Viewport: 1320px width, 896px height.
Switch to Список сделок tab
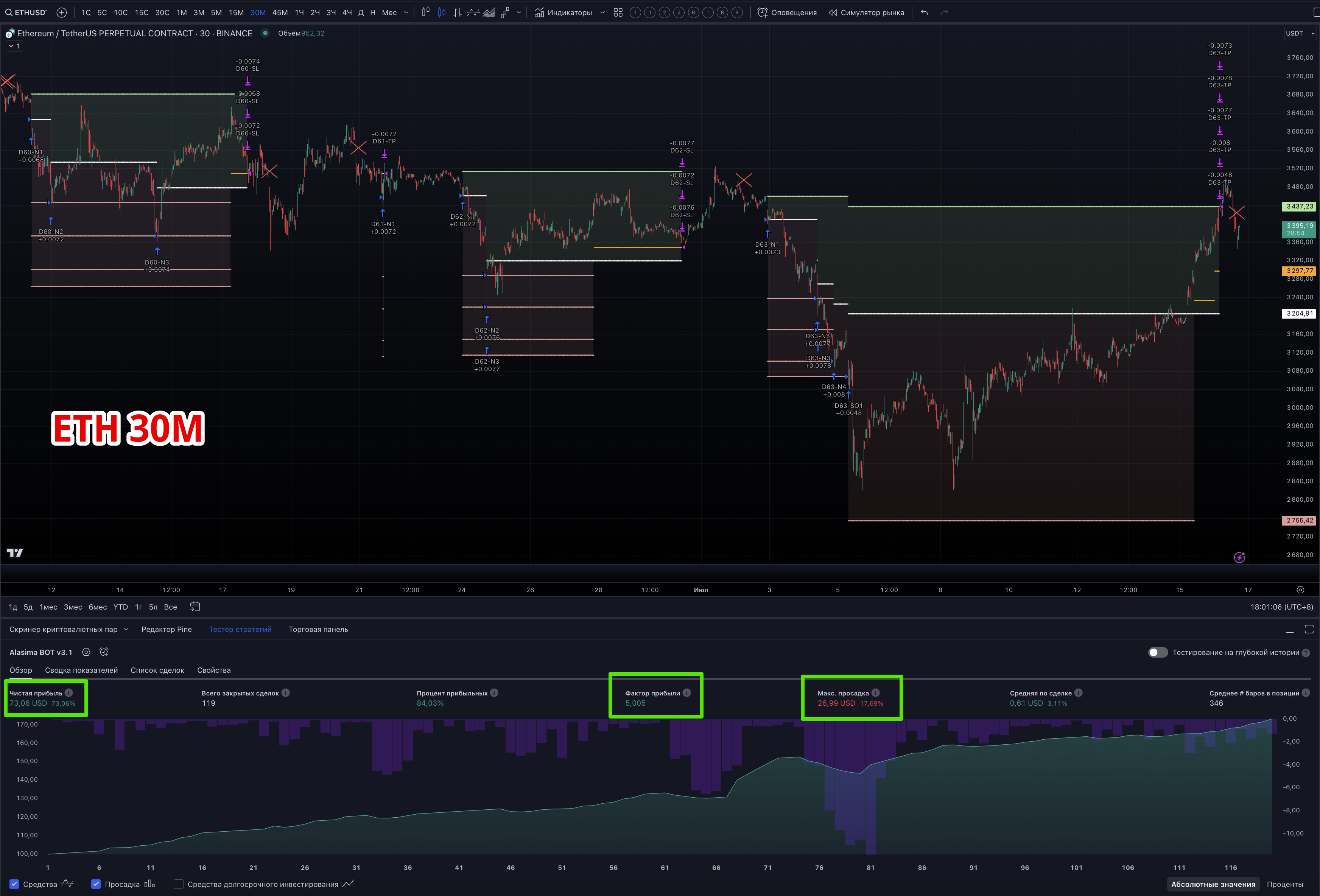[157, 670]
